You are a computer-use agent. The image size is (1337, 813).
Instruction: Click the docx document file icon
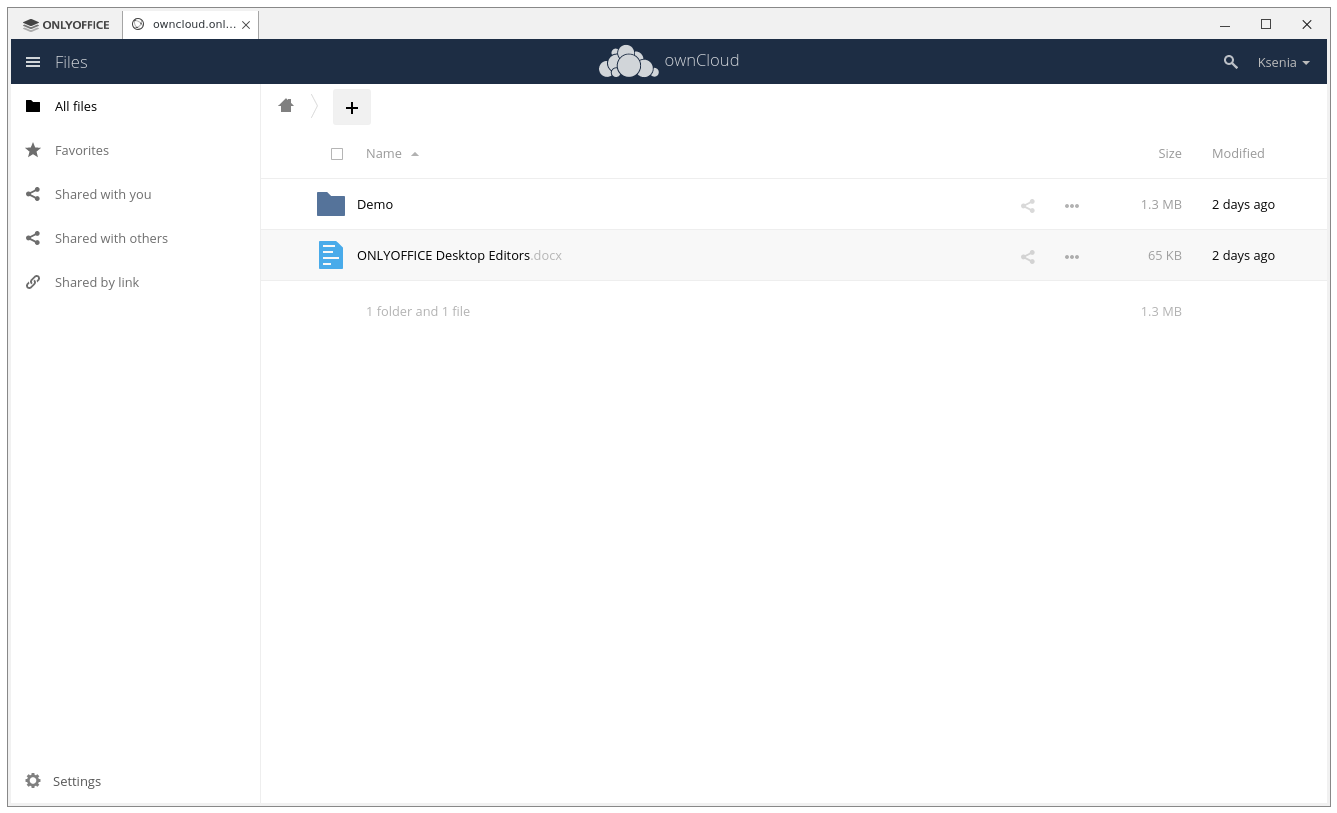331,255
